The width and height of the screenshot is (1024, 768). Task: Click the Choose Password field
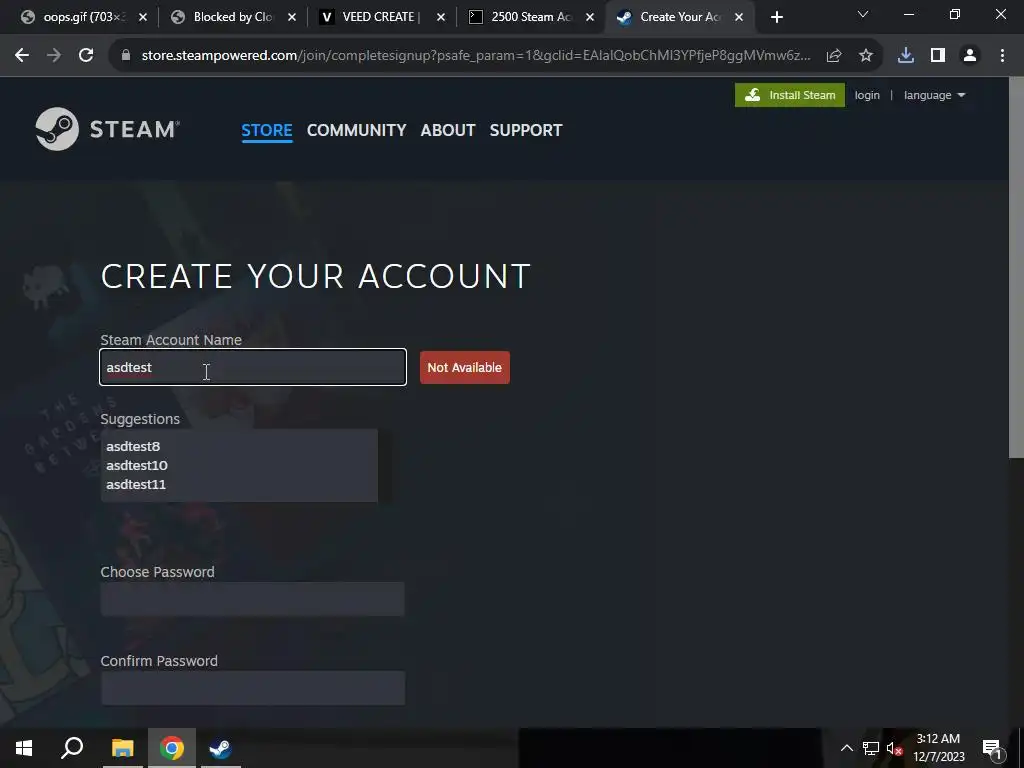click(x=253, y=599)
